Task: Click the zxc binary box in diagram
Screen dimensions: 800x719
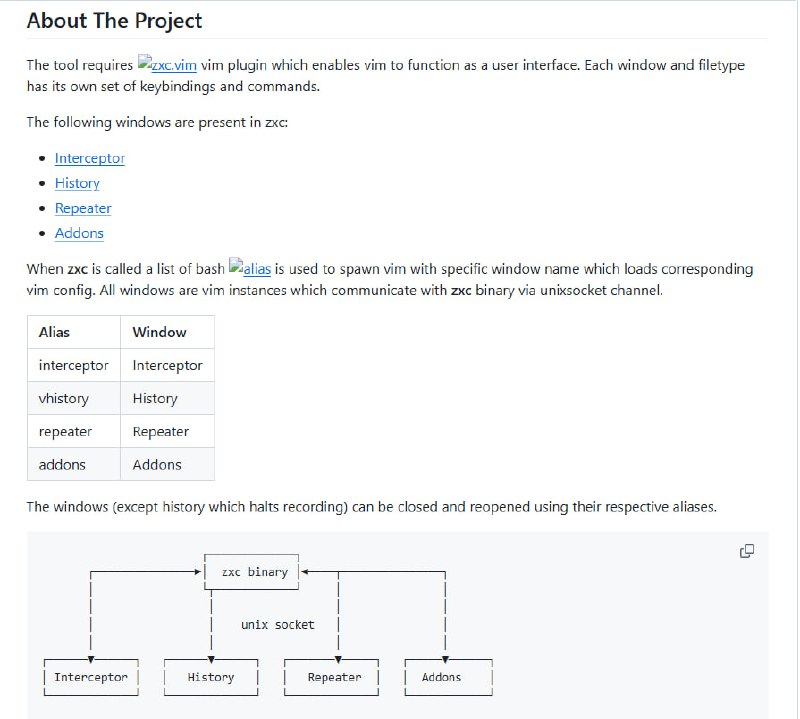Action: (254, 572)
